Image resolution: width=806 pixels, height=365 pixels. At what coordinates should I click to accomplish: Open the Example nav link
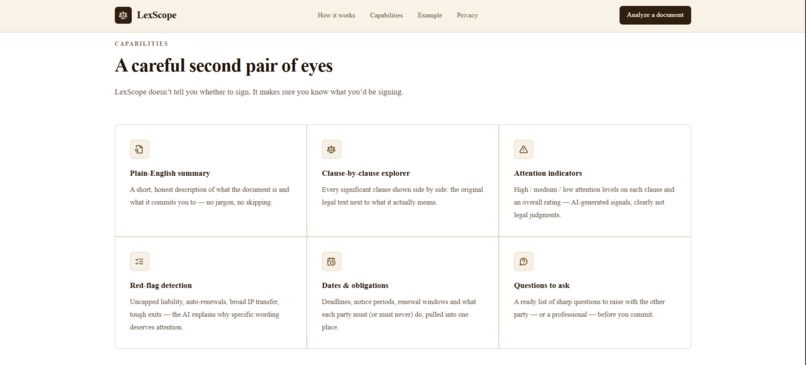430,15
